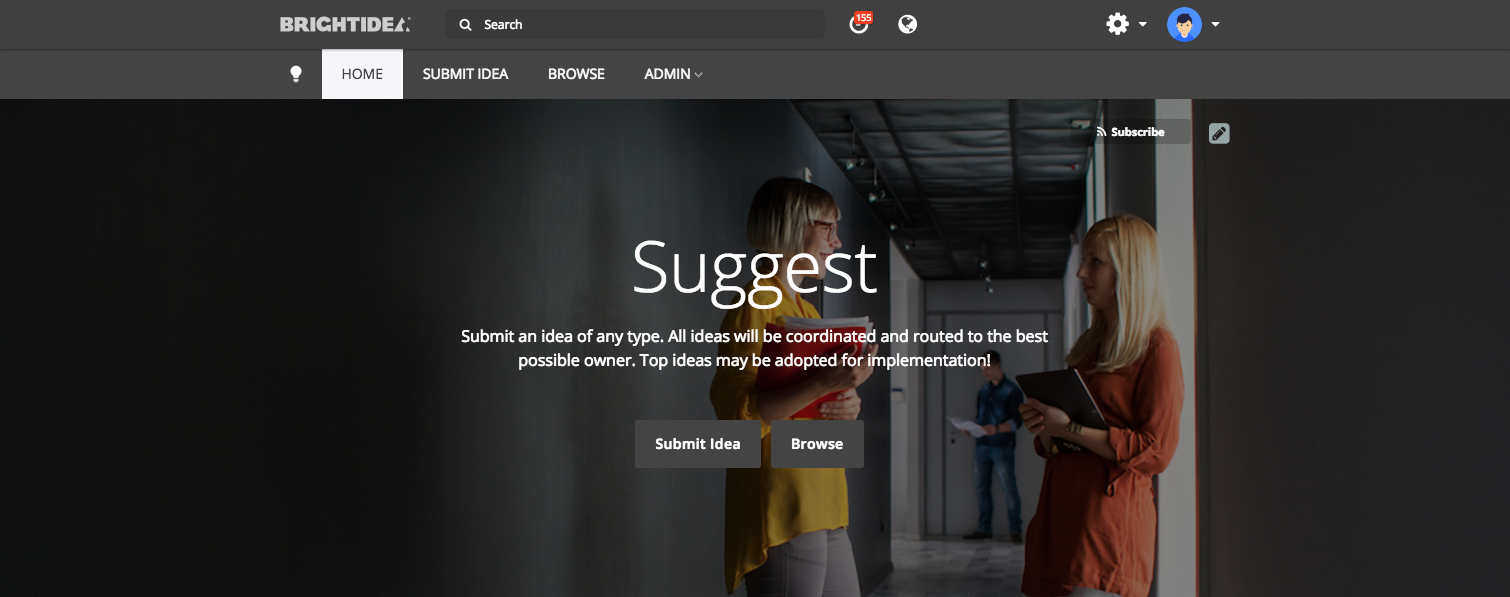Click the Submit Idea button

[698, 444]
